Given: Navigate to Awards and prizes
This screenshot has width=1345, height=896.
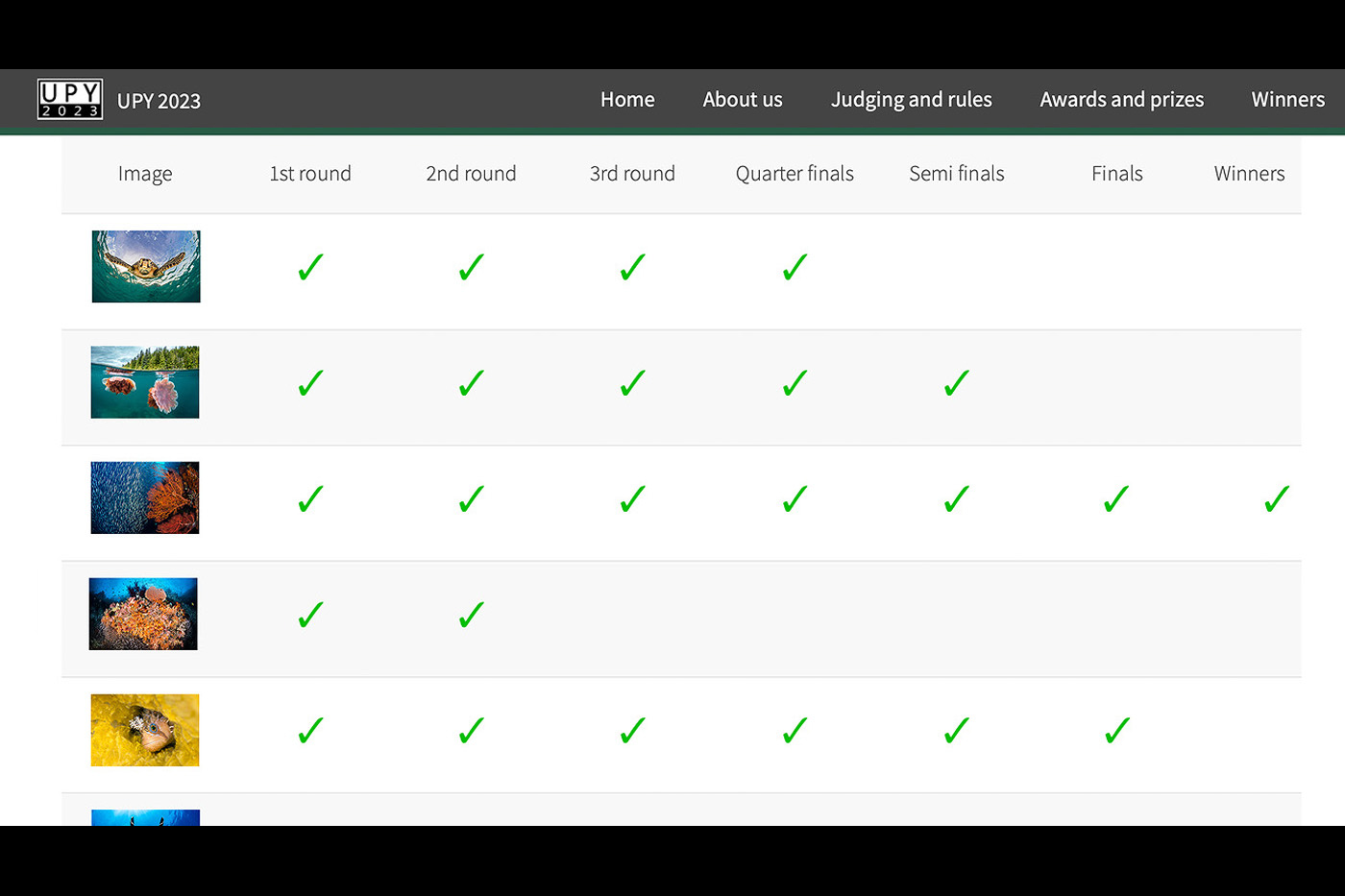Looking at the screenshot, I should (x=1121, y=100).
